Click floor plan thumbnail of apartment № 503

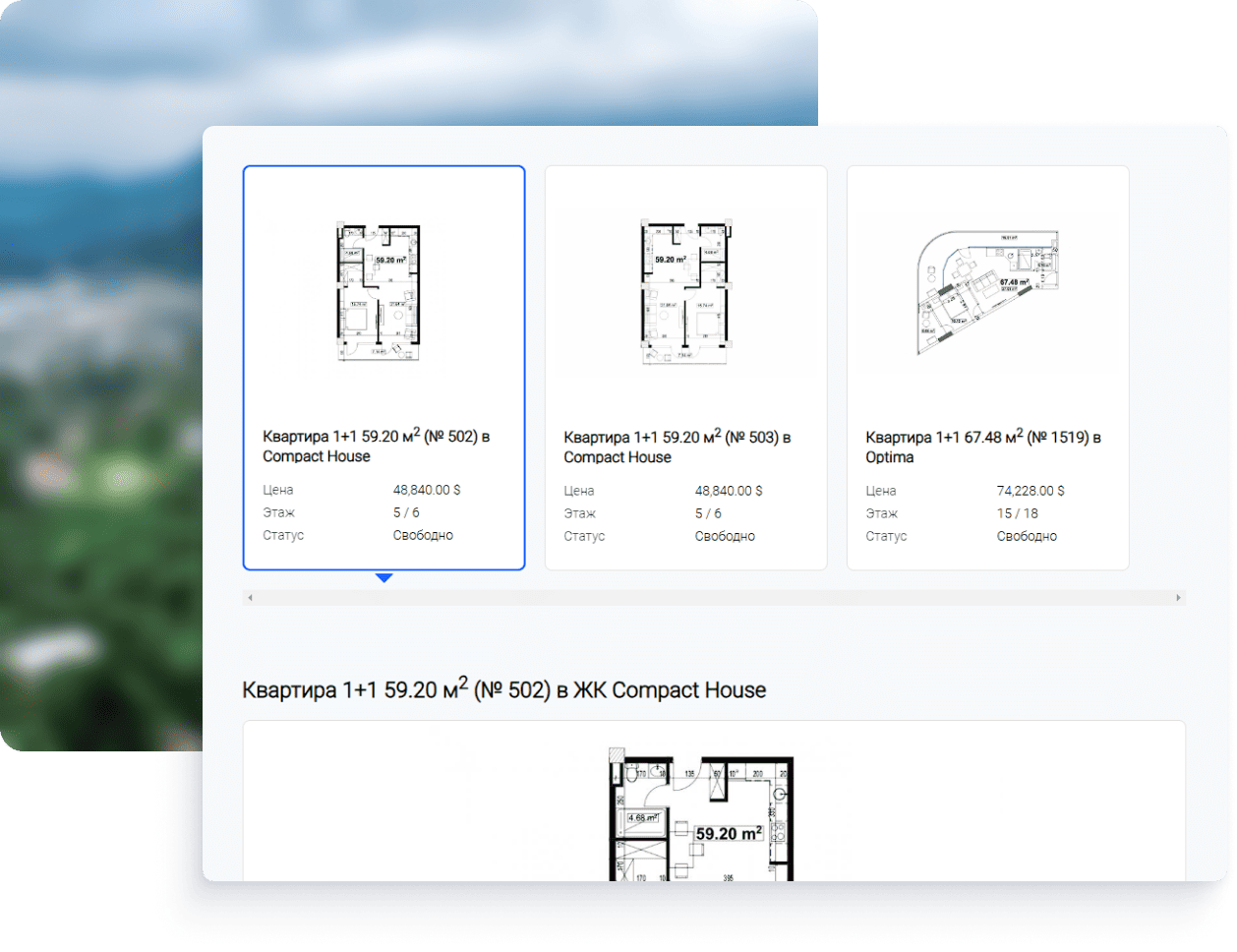point(685,293)
